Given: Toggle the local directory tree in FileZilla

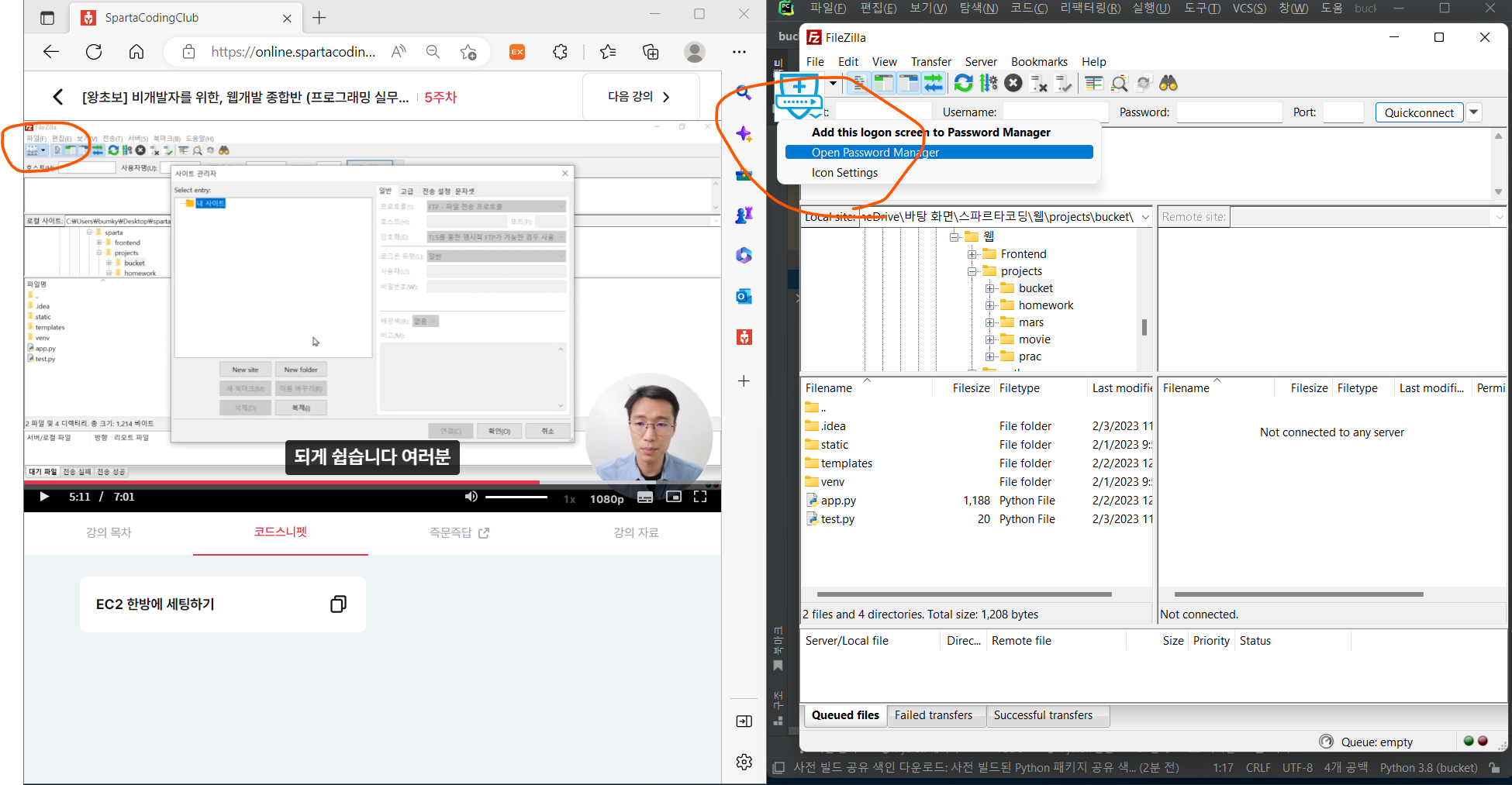Looking at the screenshot, I should pyautogui.click(x=884, y=83).
